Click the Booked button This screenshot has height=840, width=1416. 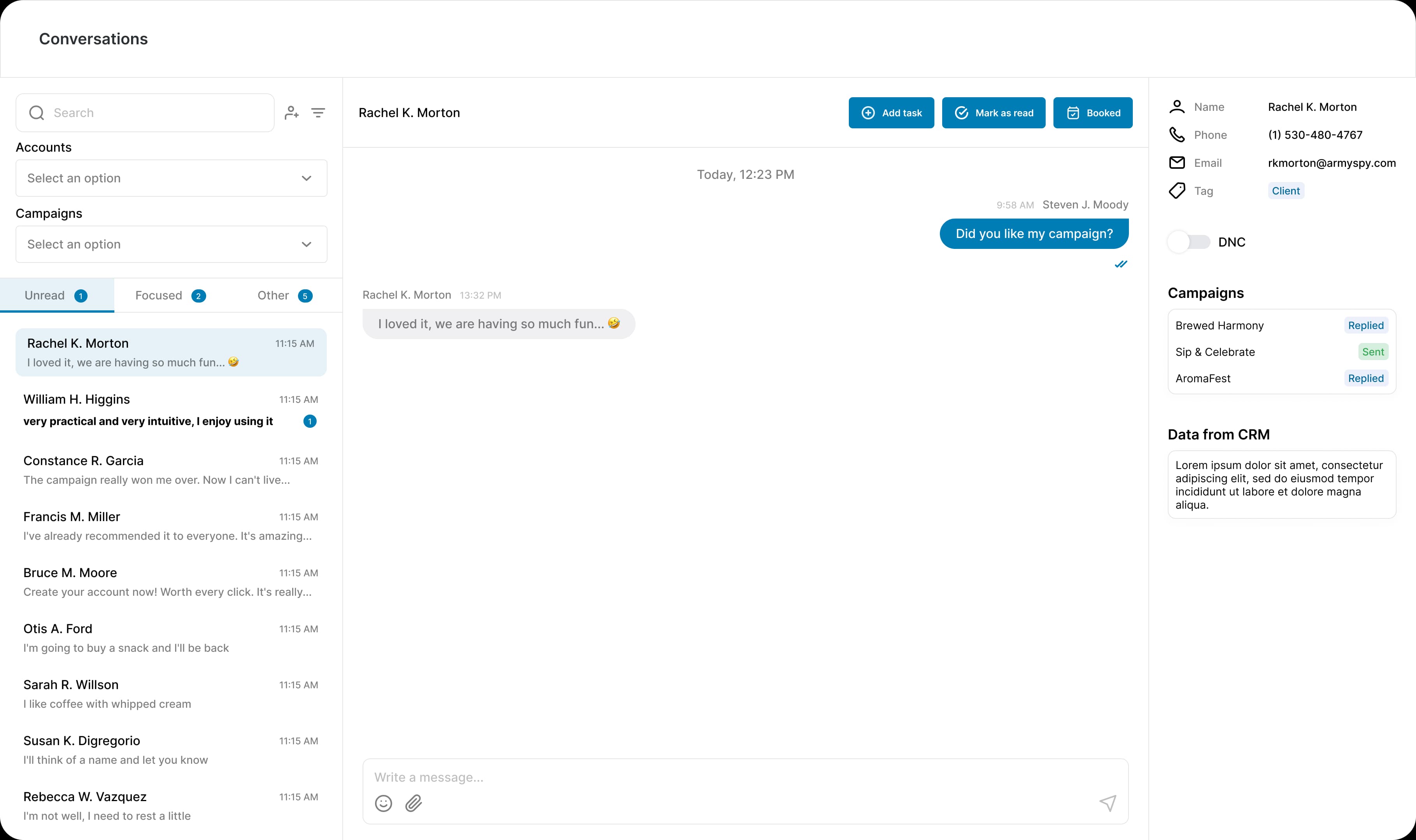coord(1093,113)
